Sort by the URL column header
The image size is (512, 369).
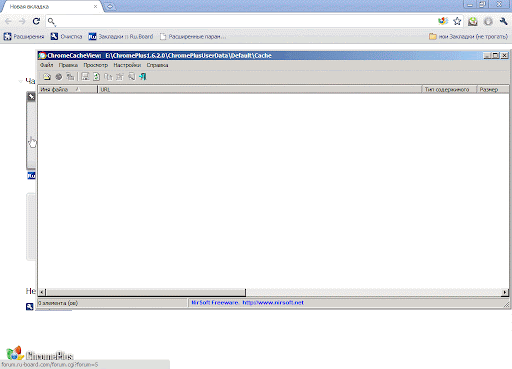[x=260, y=89]
